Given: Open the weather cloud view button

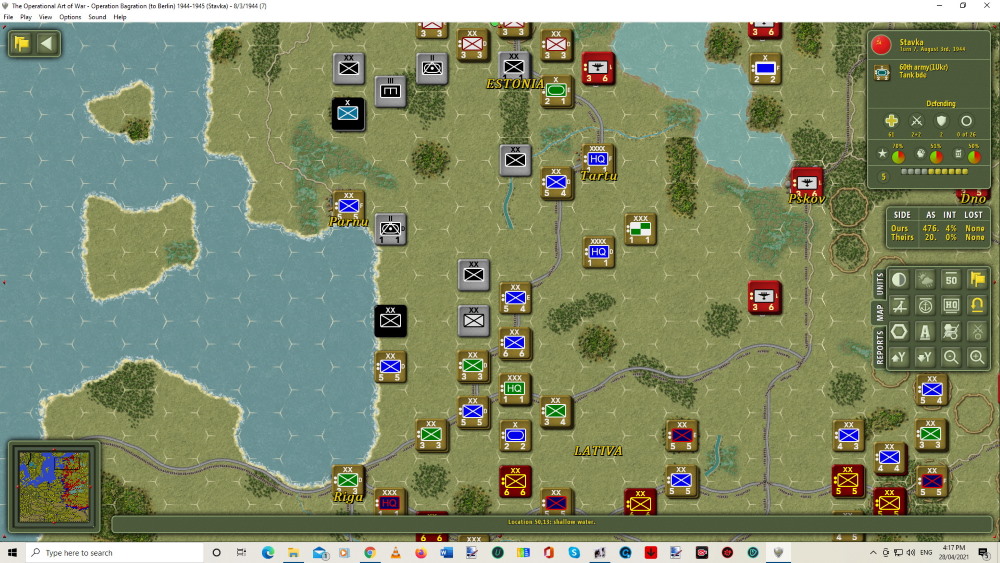Looking at the screenshot, I should [925, 279].
